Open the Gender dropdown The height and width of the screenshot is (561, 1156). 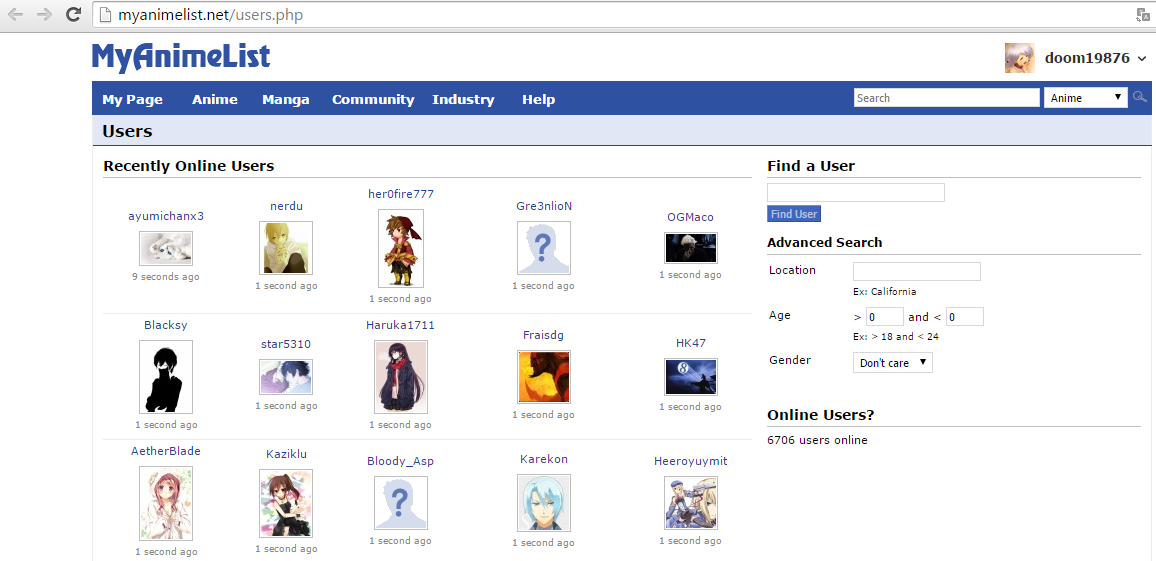(892, 363)
